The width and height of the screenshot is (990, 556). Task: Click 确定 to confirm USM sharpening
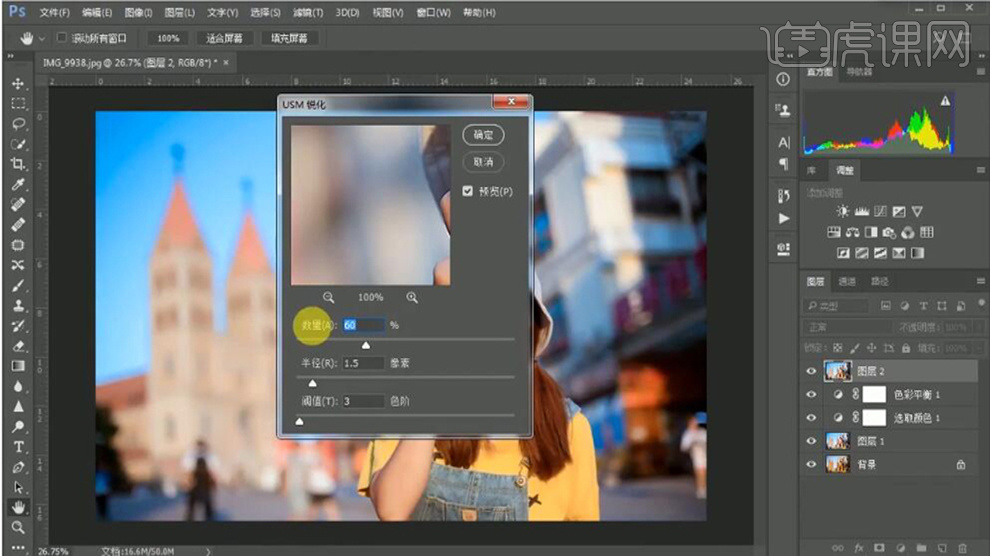[483, 134]
